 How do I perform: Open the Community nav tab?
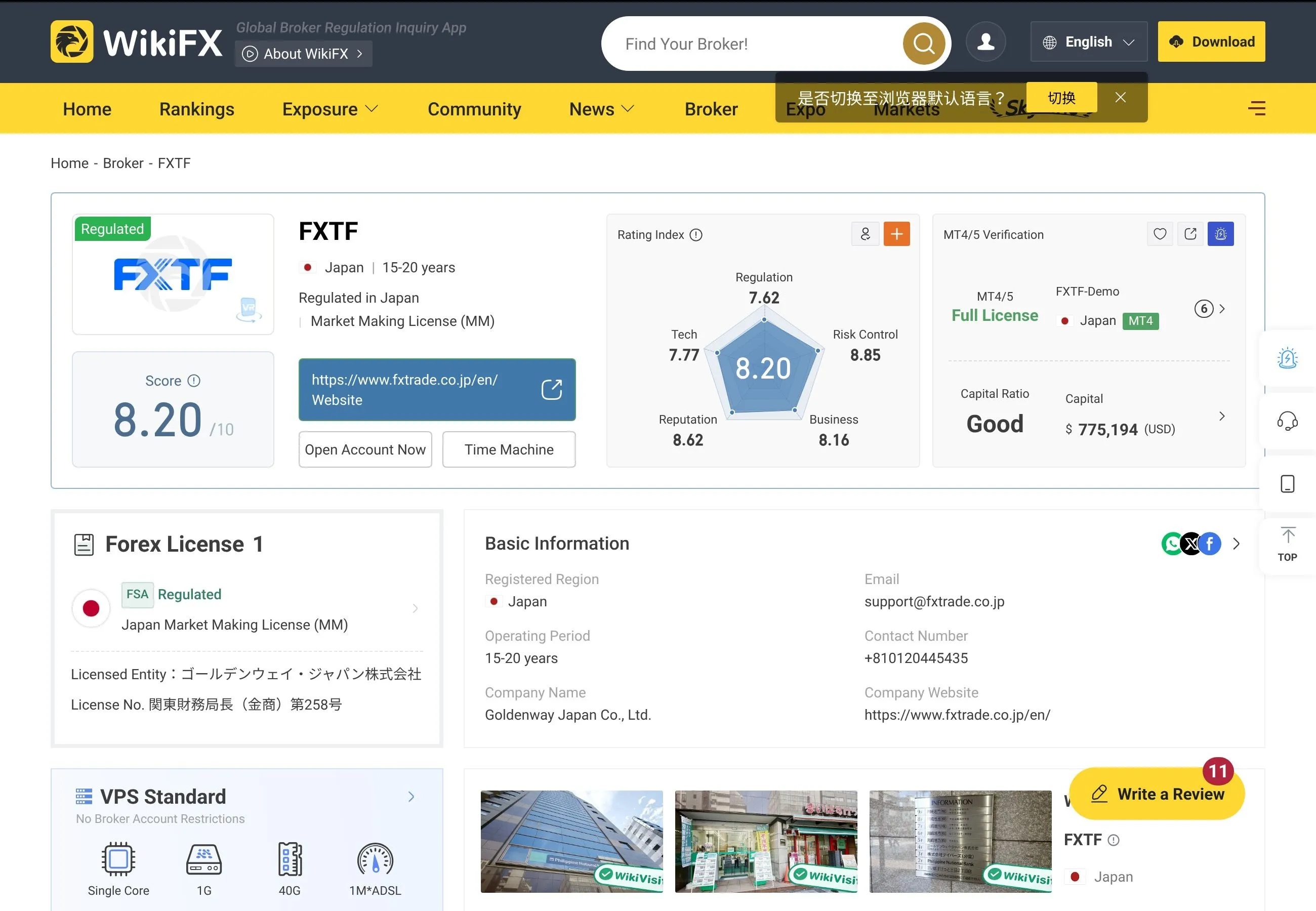[x=474, y=109]
